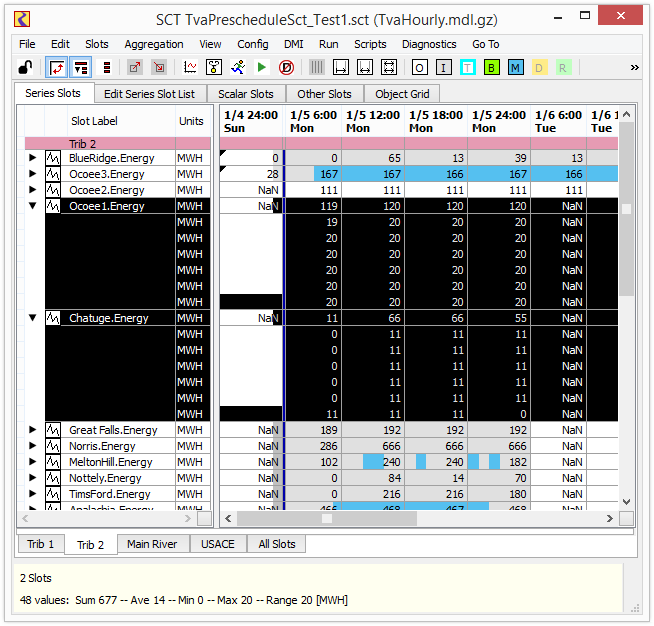Click the import arrow toolbar icon
Viewport: 654px width, 626px height.
pos(159,67)
